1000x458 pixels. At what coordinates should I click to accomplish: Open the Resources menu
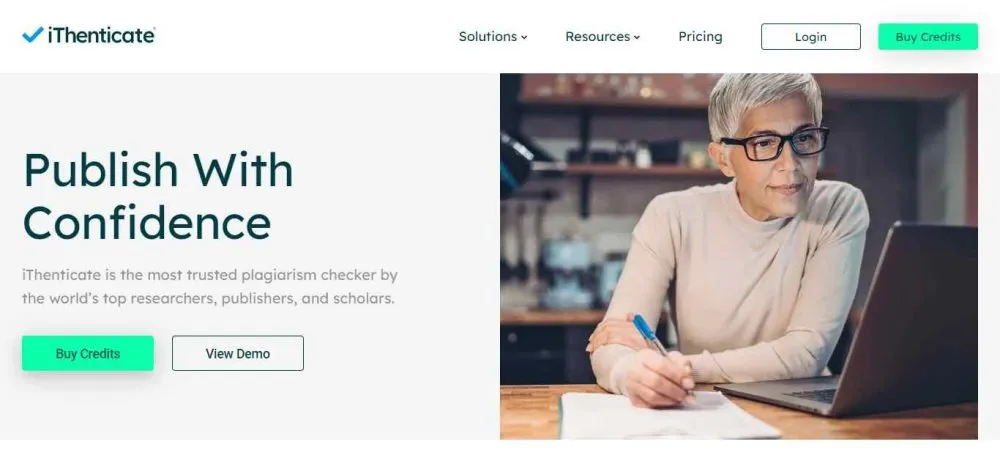598,37
